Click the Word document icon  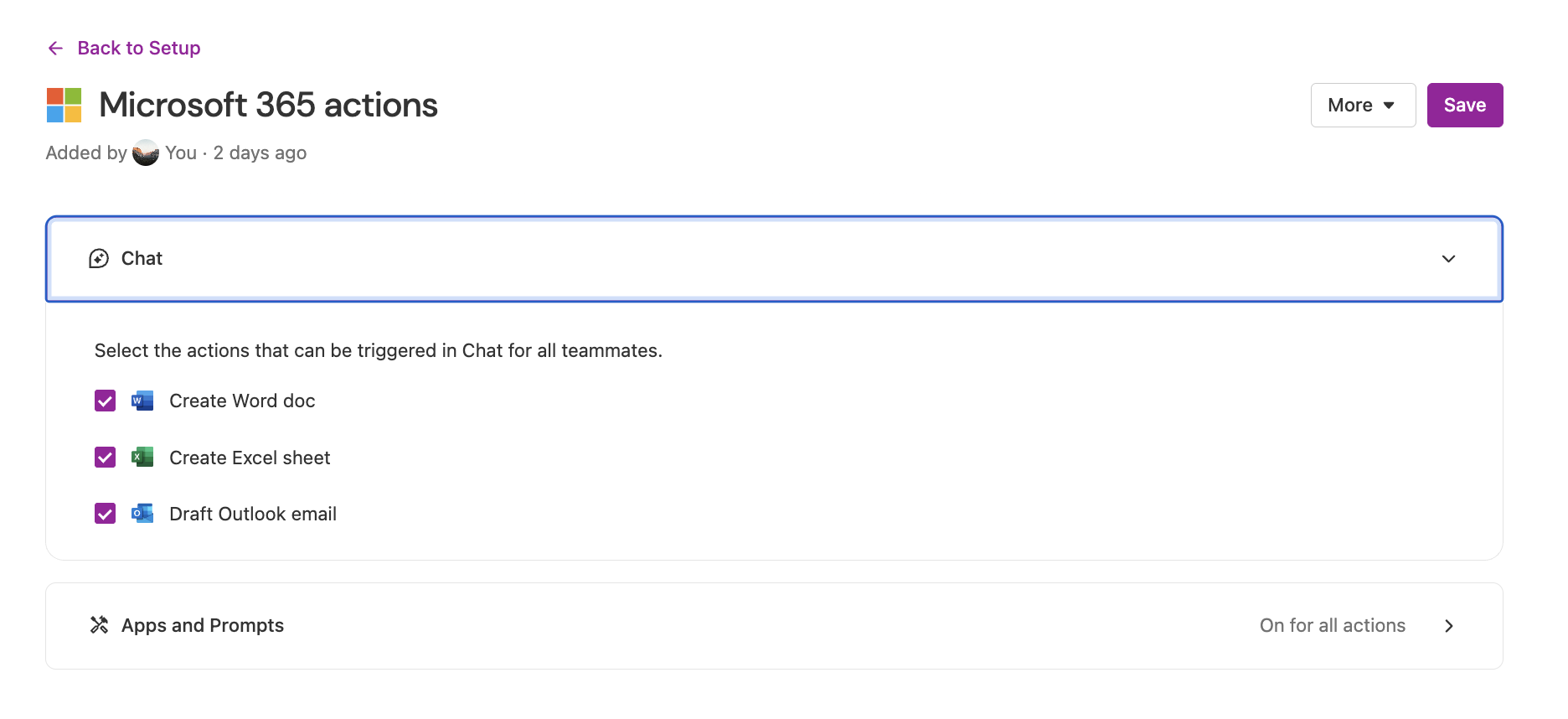tap(142, 401)
